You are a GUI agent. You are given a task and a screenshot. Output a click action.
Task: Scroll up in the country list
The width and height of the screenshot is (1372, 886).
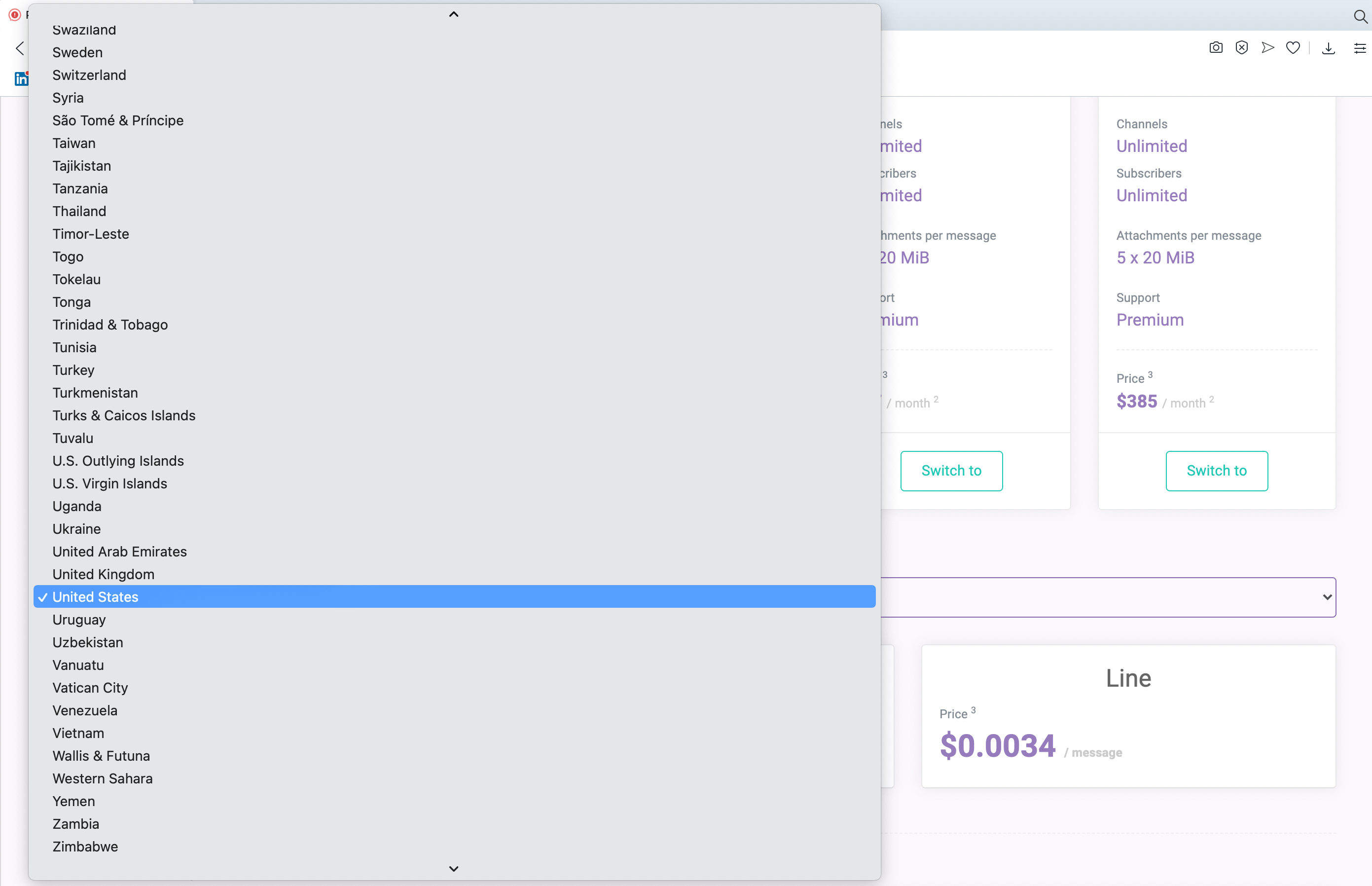(453, 14)
